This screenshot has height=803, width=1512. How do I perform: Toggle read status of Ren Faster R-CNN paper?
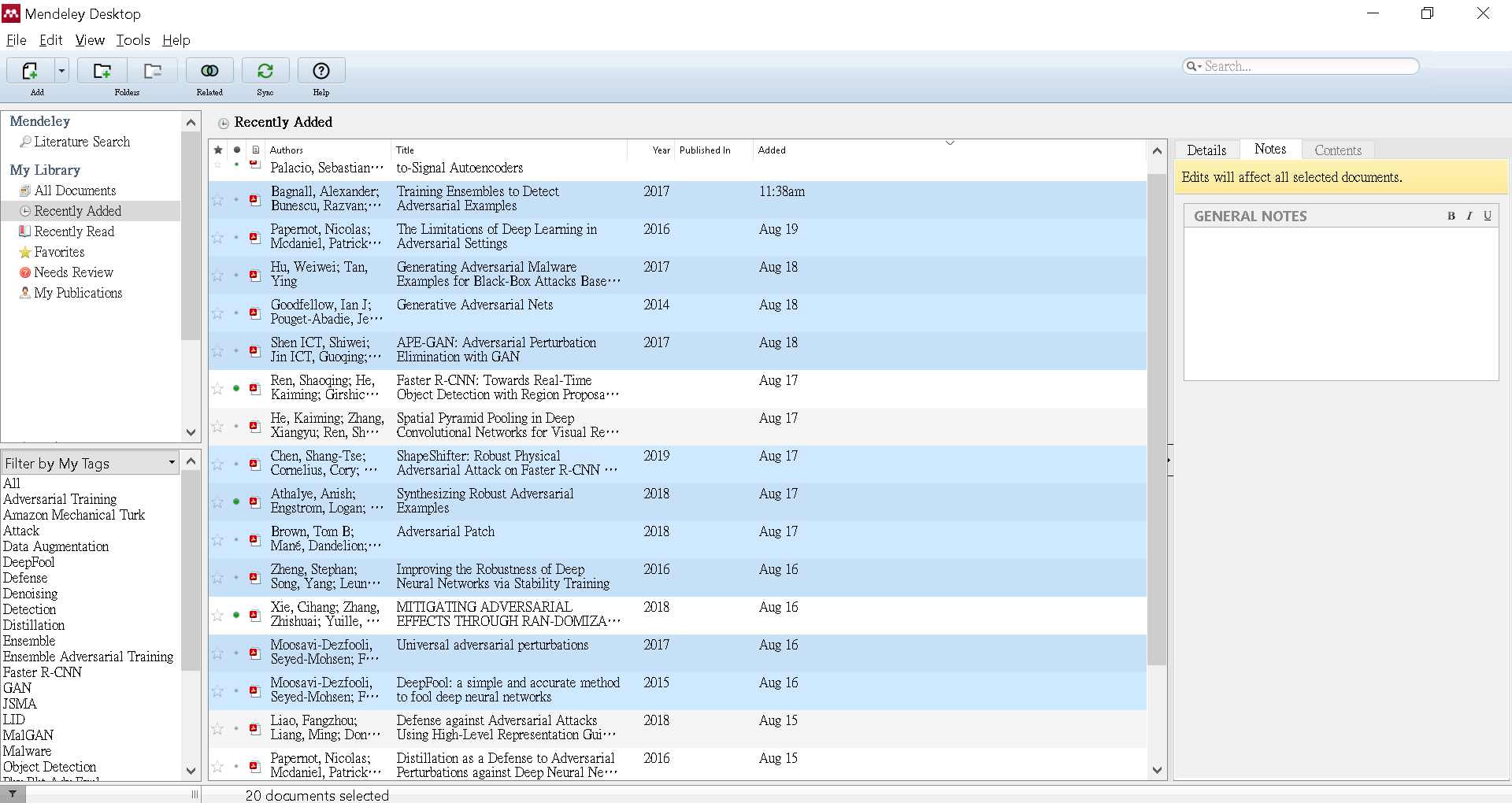click(236, 388)
